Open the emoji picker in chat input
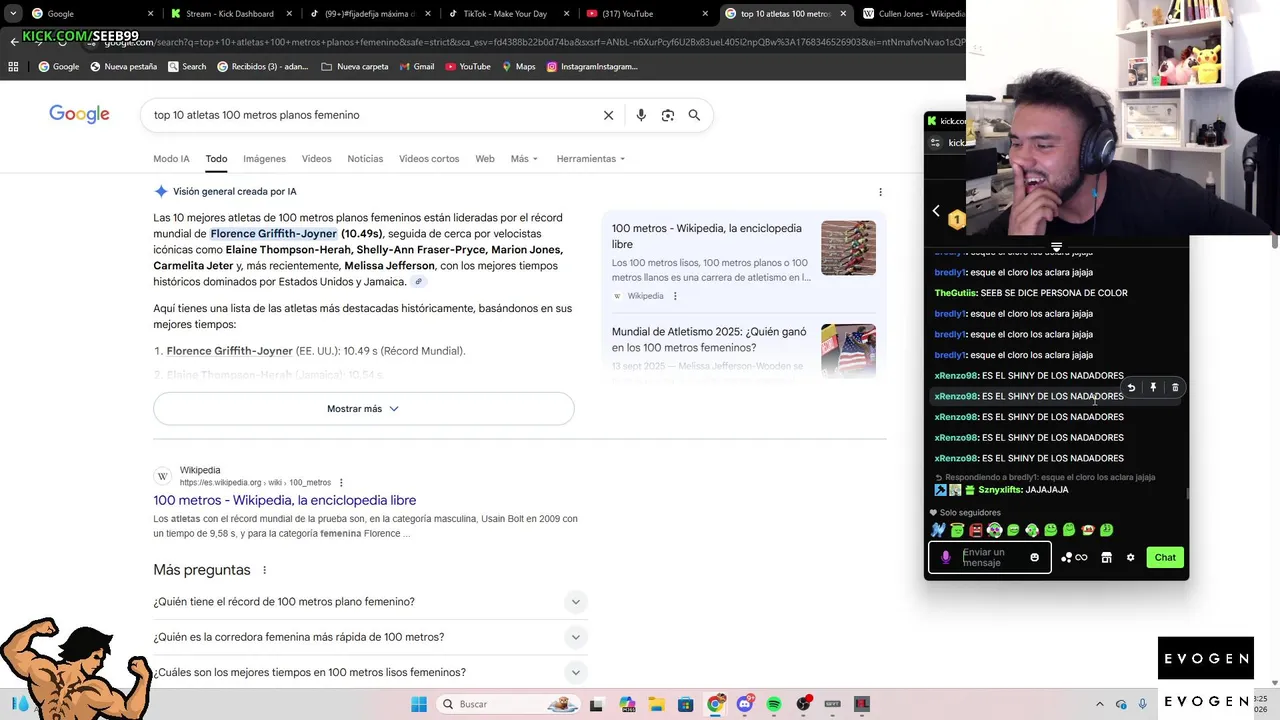1280x720 pixels. pos(1034,558)
